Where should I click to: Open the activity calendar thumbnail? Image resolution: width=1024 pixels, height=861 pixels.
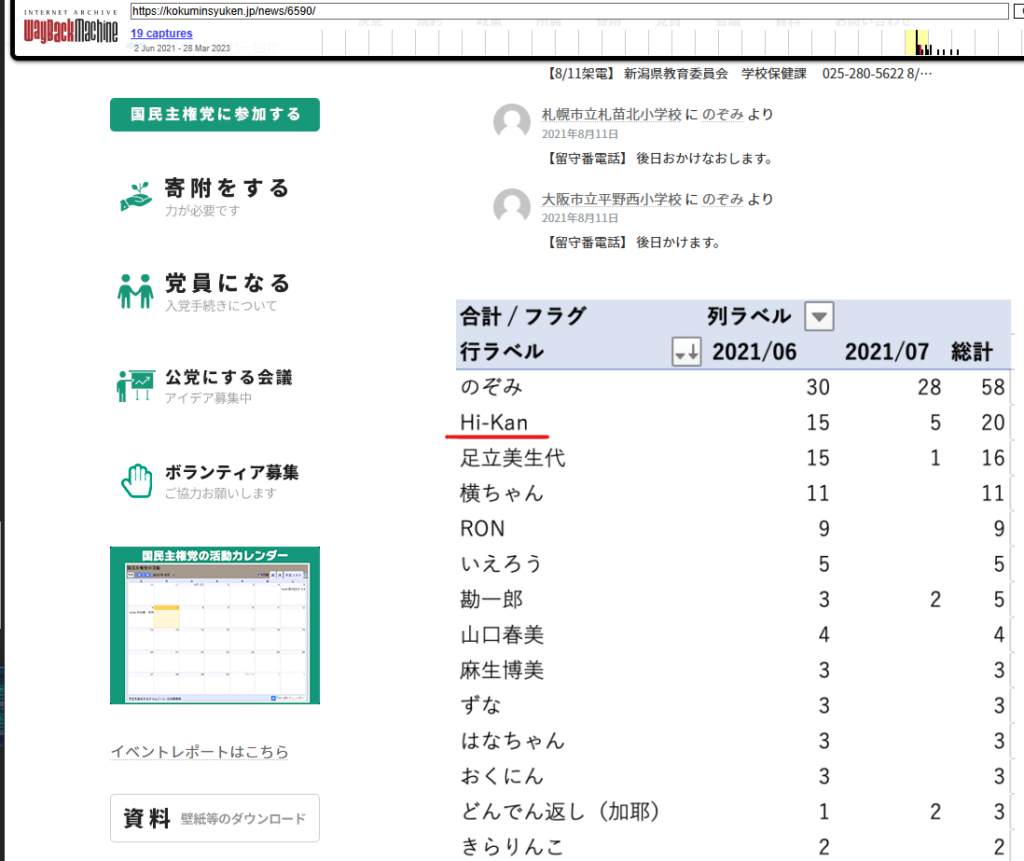[215, 625]
